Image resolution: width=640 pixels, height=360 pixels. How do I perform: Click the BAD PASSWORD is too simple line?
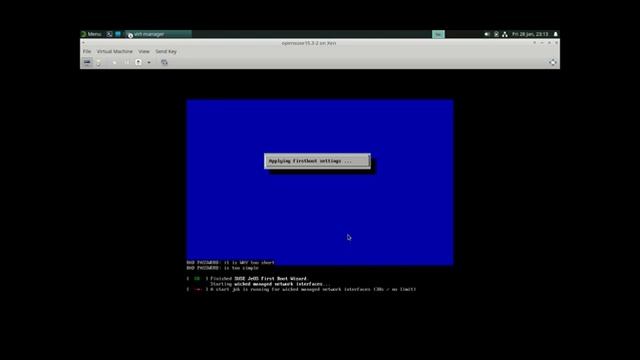(x=222, y=268)
